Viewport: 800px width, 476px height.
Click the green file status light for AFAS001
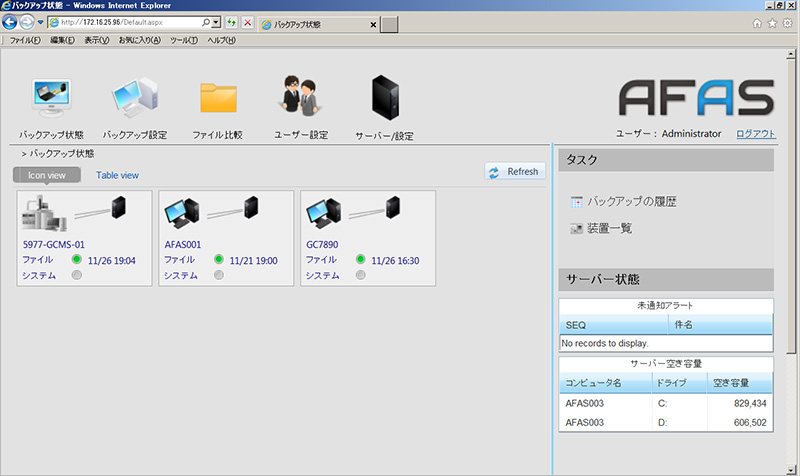pyautogui.click(x=219, y=259)
